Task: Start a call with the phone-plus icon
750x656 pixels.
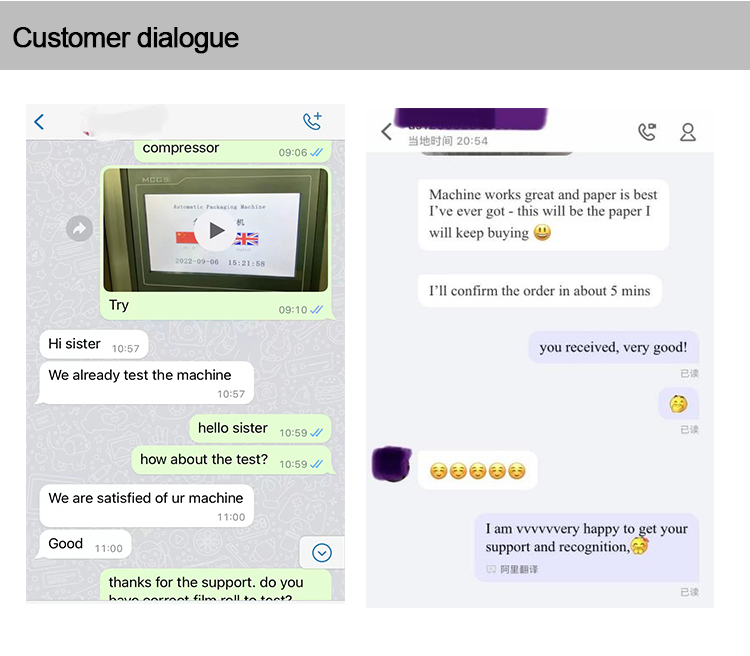Action: click(x=313, y=122)
